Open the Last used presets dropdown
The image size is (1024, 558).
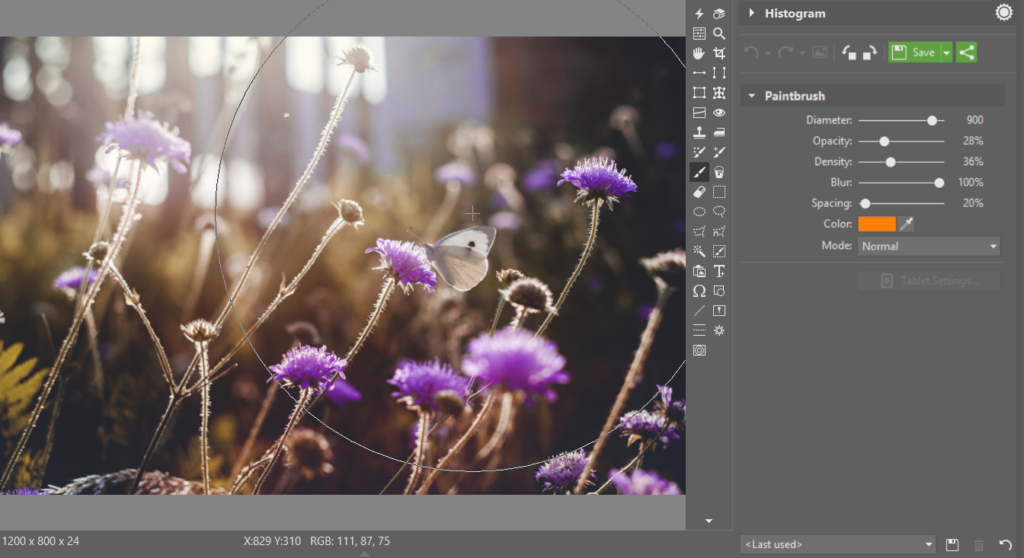[838, 544]
